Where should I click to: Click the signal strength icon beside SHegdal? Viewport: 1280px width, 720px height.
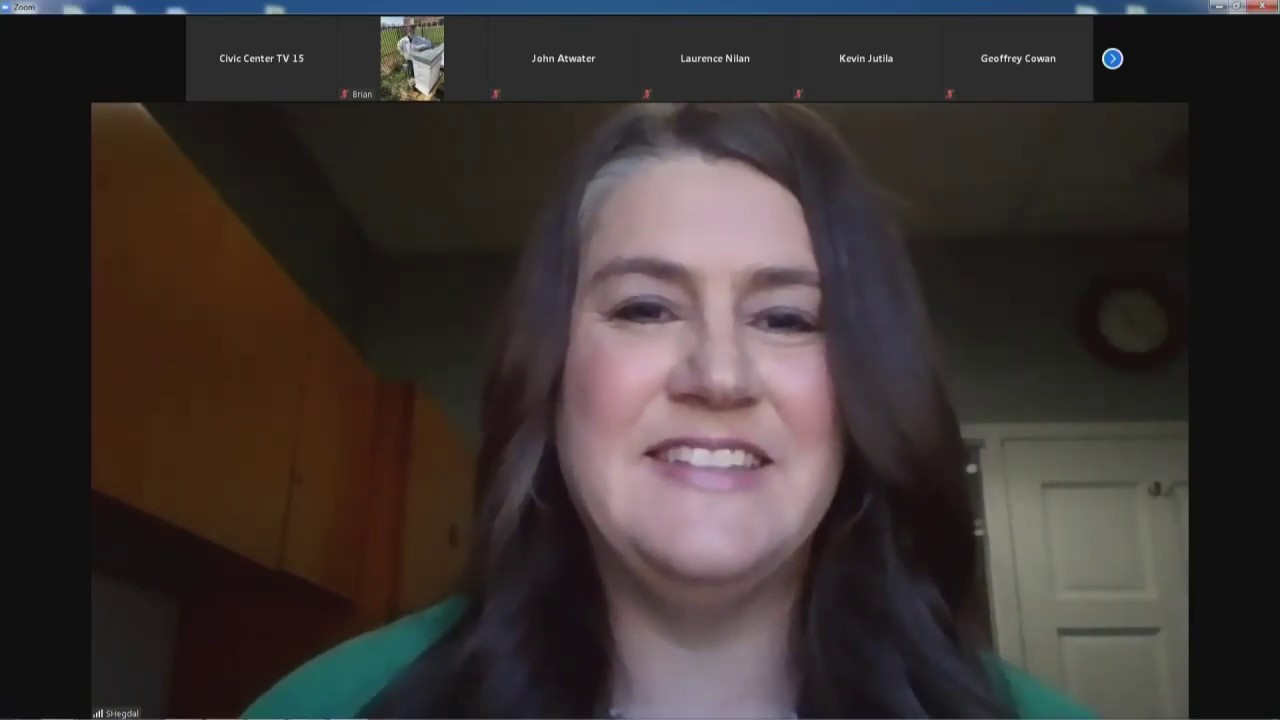98,713
